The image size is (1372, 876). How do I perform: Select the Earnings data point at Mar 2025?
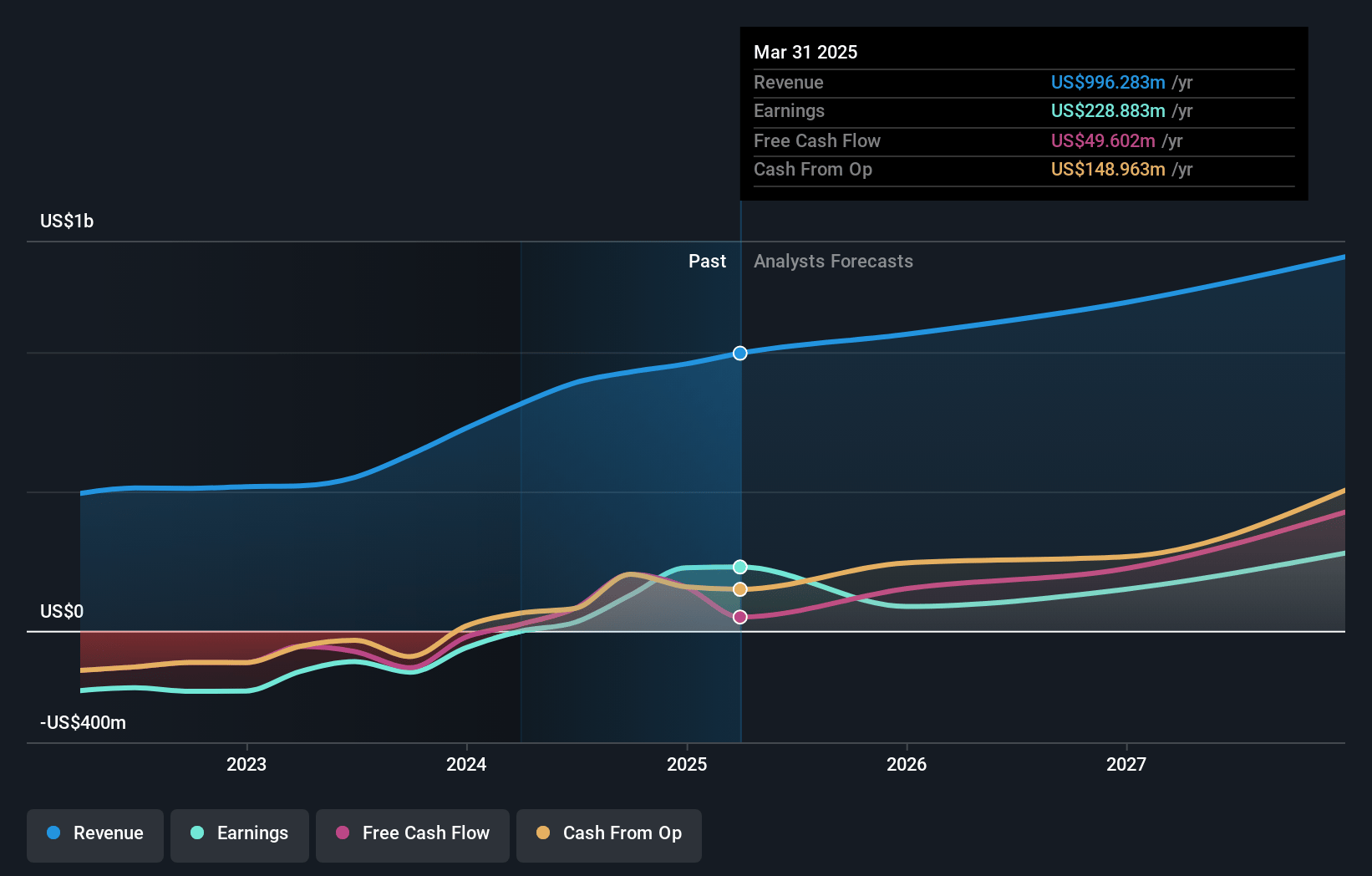[740, 567]
